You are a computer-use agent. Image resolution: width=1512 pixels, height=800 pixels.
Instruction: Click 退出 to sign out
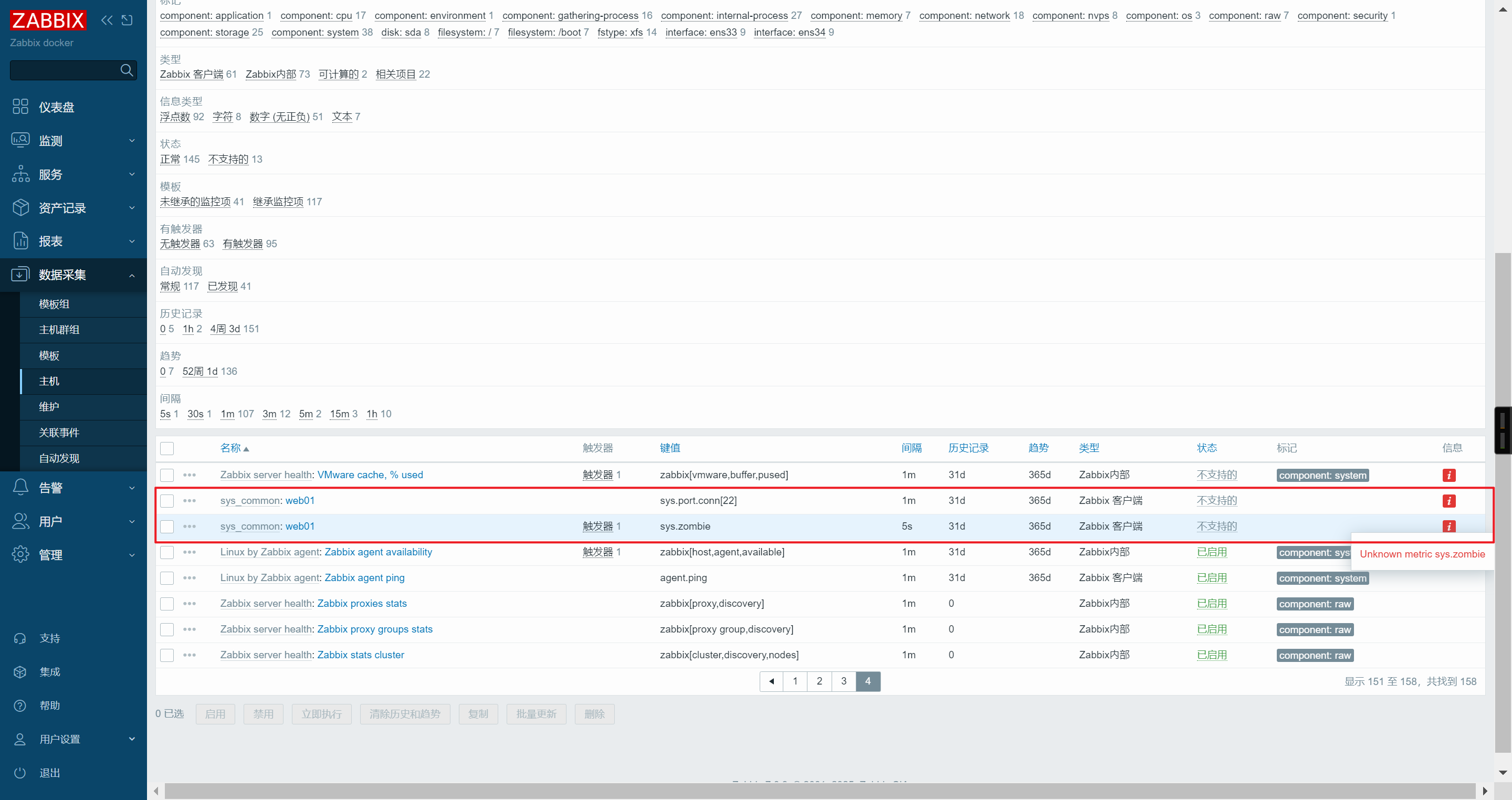coord(73,773)
